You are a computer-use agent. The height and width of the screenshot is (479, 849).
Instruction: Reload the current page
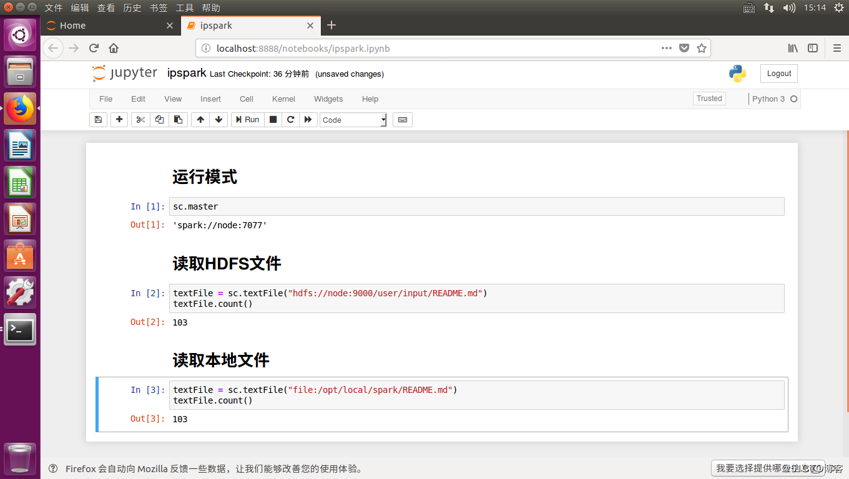point(94,48)
